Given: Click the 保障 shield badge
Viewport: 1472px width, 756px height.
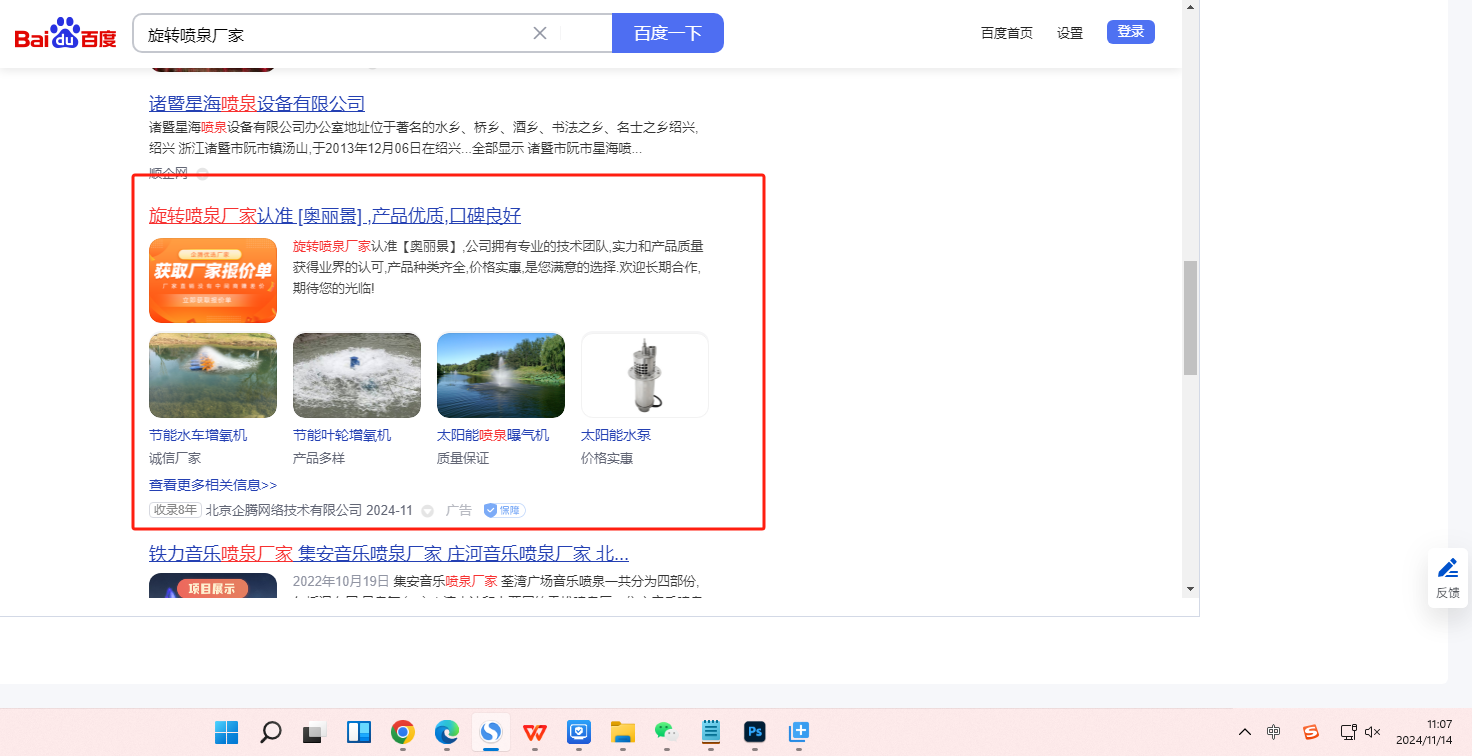Looking at the screenshot, I should pyautogui.click(x=504, y=510).
